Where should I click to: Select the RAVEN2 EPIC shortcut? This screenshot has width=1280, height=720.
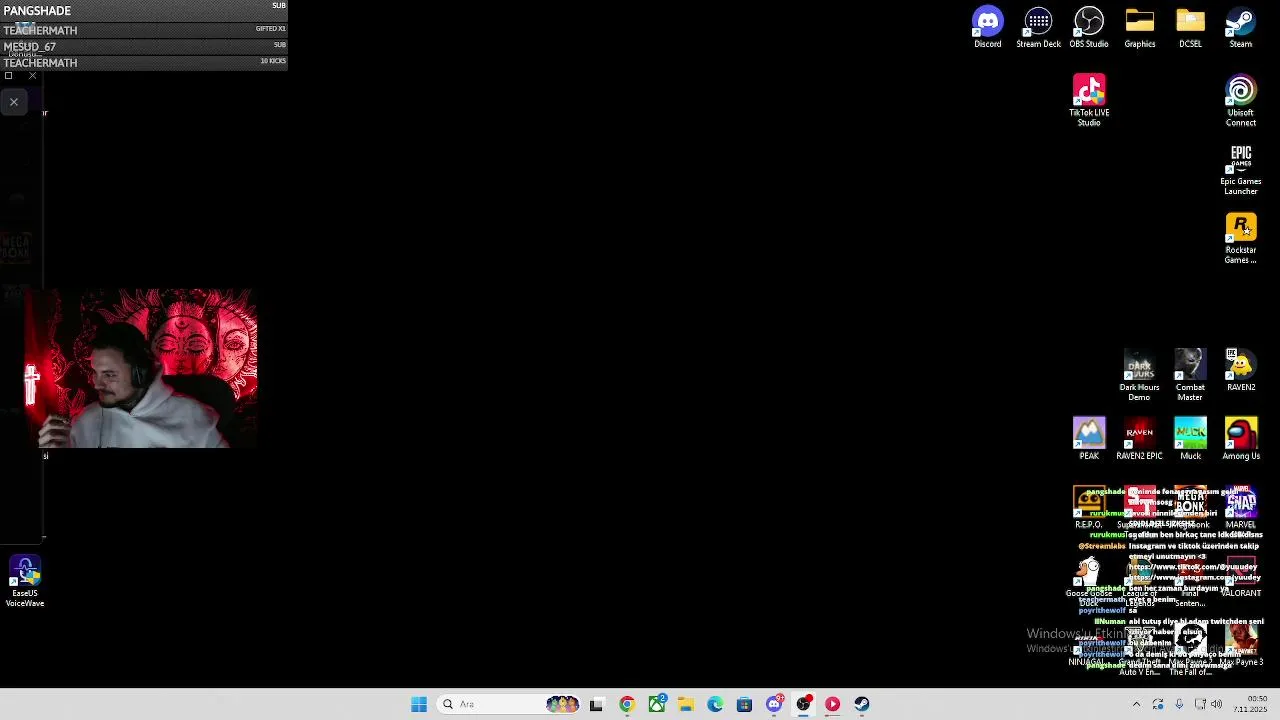[1139, 439]
